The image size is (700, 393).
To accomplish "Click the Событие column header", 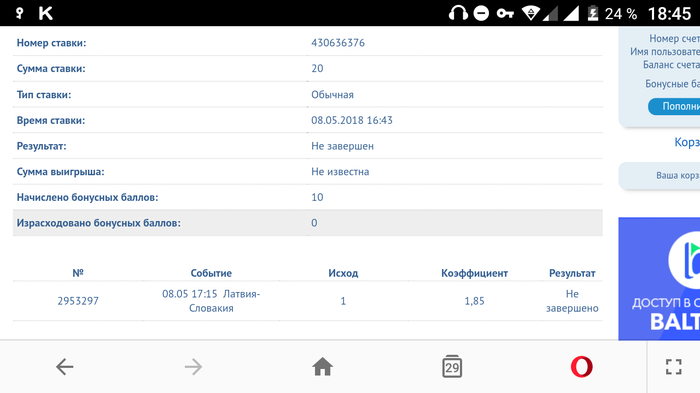I will click(211, 273).
